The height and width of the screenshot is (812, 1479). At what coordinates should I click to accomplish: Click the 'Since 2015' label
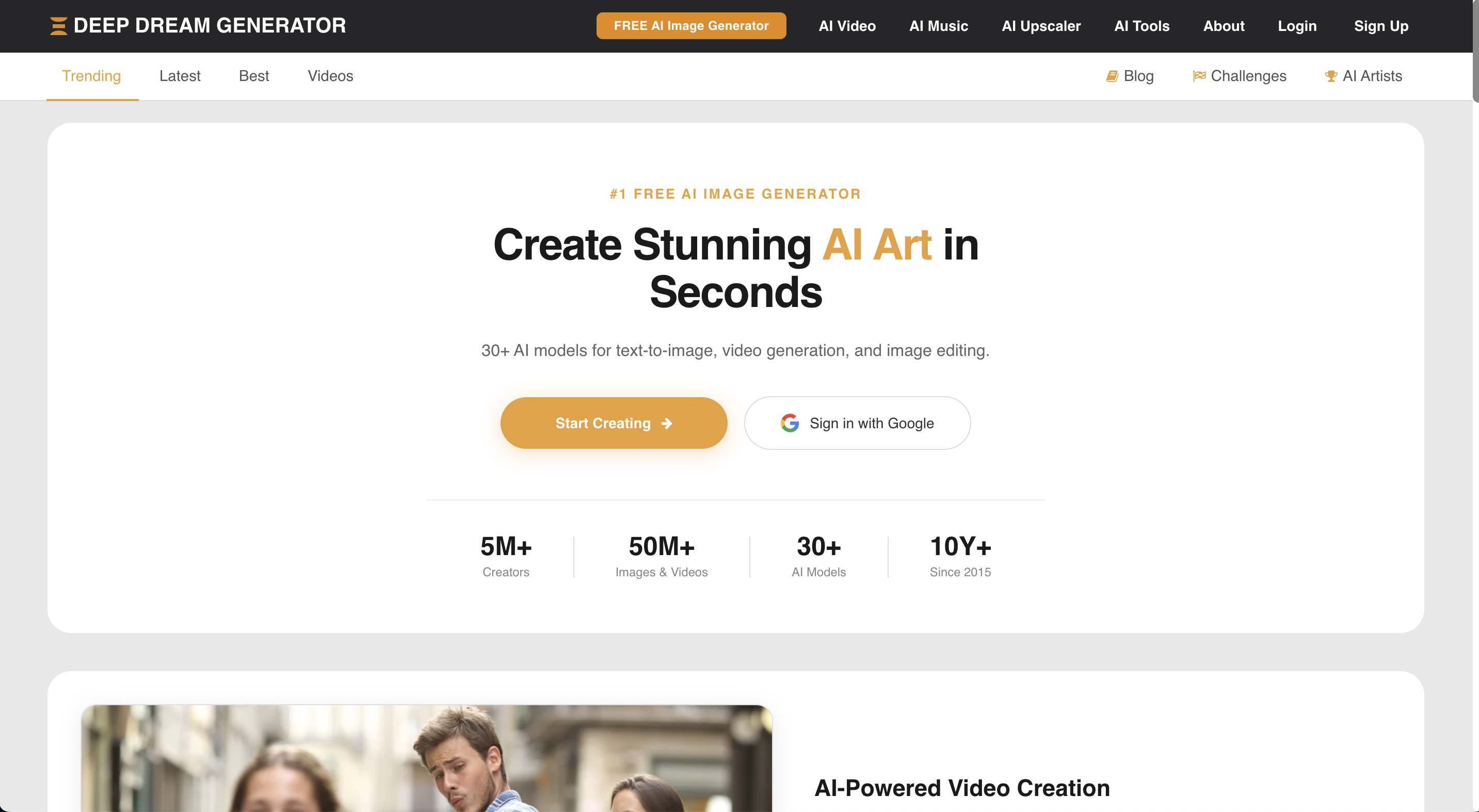(960, 572)
